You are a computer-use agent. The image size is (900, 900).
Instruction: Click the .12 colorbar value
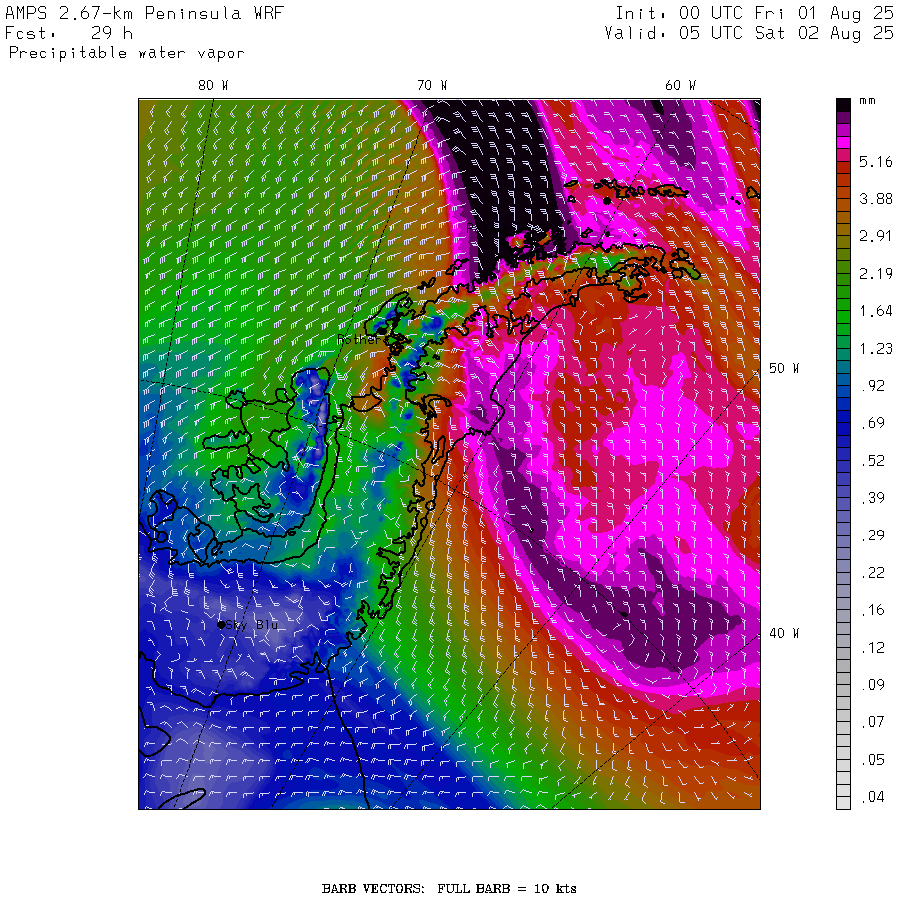pyautogui.click(x=873, y=648)
